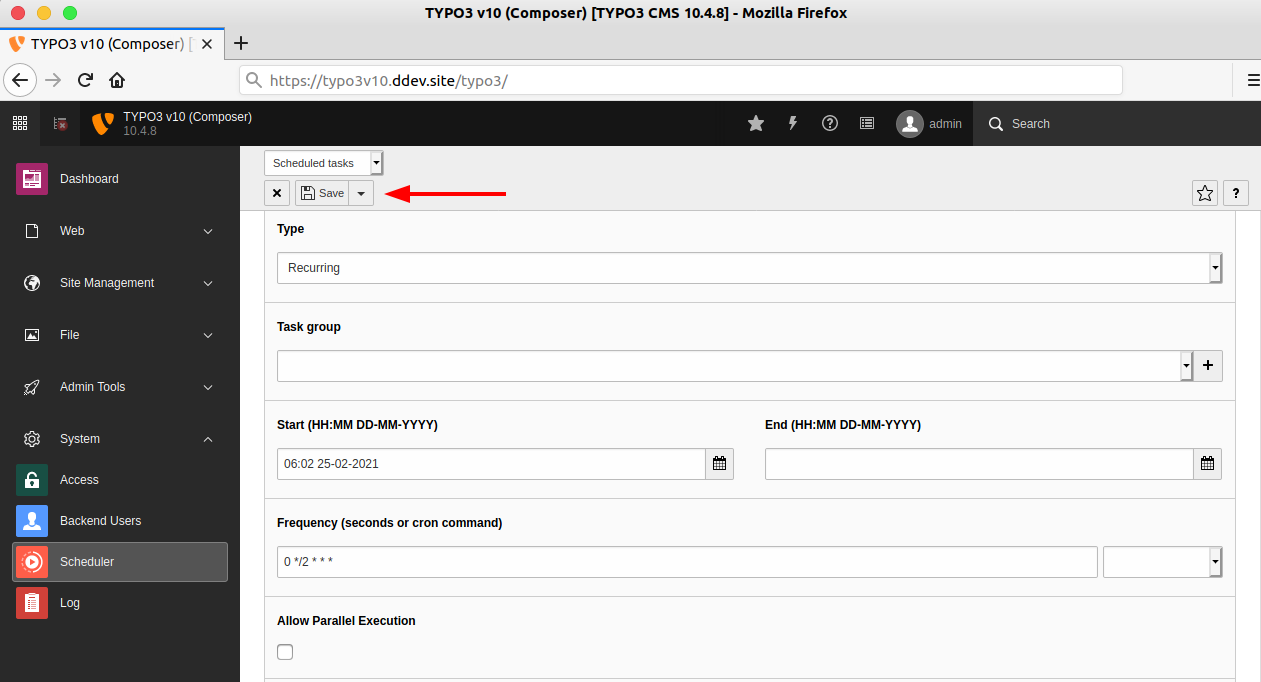Image resolution: width=1261 pixels, height=682 pixels.
Task: Open the flush cache lightning icon
Action: tap(793, 124)
